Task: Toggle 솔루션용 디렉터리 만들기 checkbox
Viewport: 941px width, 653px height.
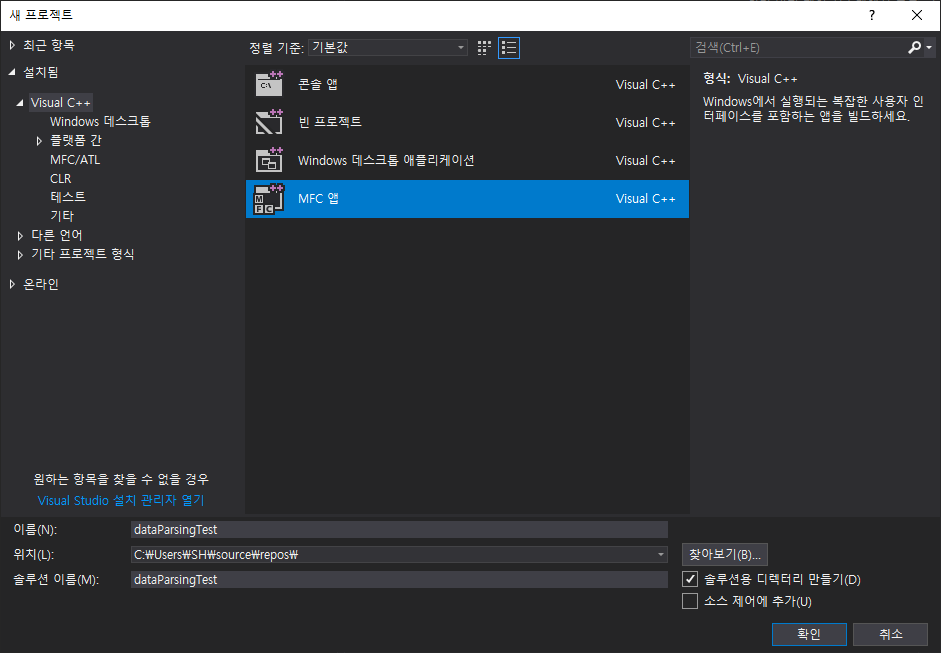Action: (690, 579)
